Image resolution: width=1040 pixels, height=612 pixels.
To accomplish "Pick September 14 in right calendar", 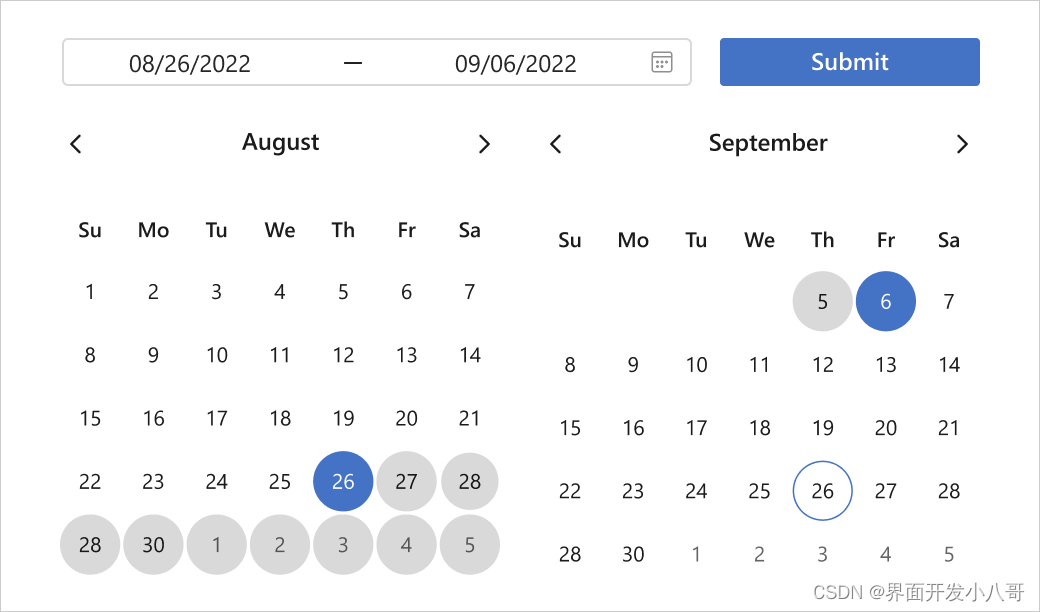I will click(949, 365).
